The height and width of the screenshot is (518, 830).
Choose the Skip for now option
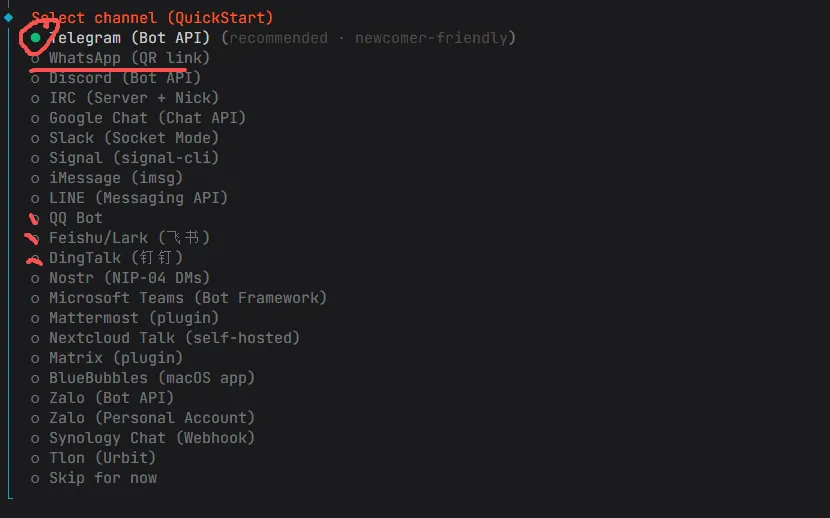pos(102,478)
